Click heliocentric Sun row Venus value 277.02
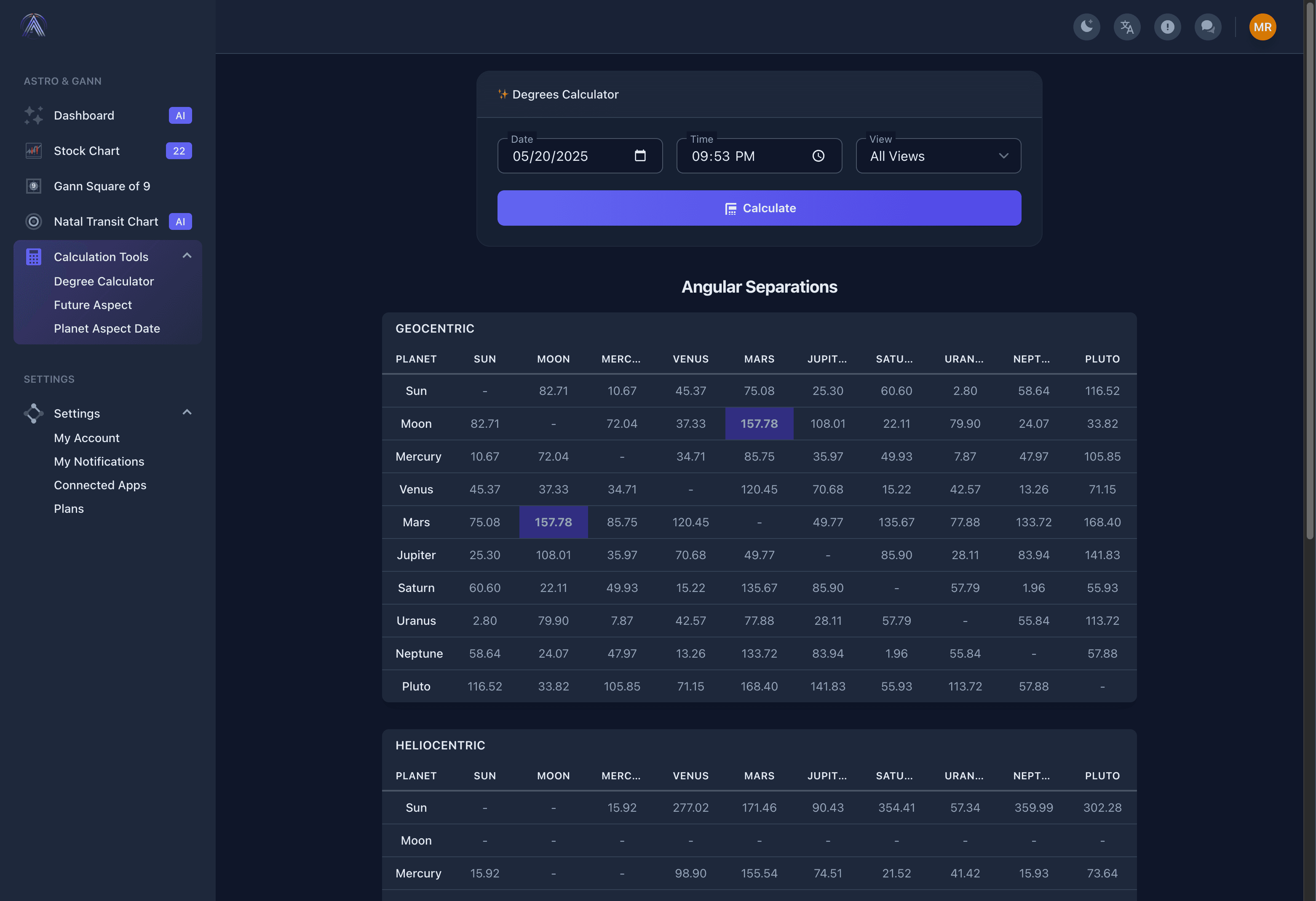 (x=690, y=808)
